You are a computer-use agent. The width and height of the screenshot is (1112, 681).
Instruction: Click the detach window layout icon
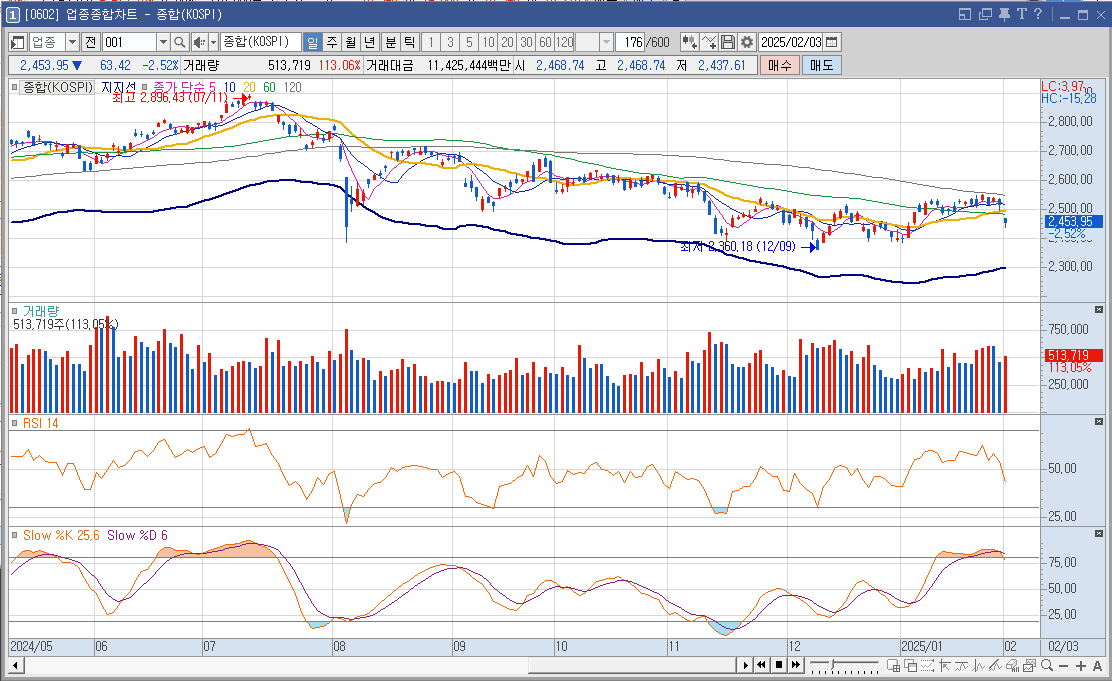coord(965,14)
